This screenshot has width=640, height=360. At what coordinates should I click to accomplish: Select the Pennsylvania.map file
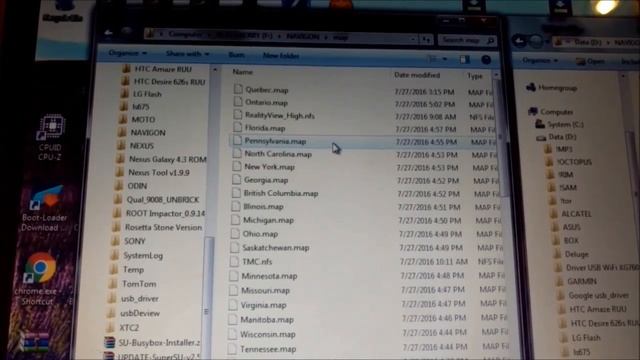(x=275, y=141)
